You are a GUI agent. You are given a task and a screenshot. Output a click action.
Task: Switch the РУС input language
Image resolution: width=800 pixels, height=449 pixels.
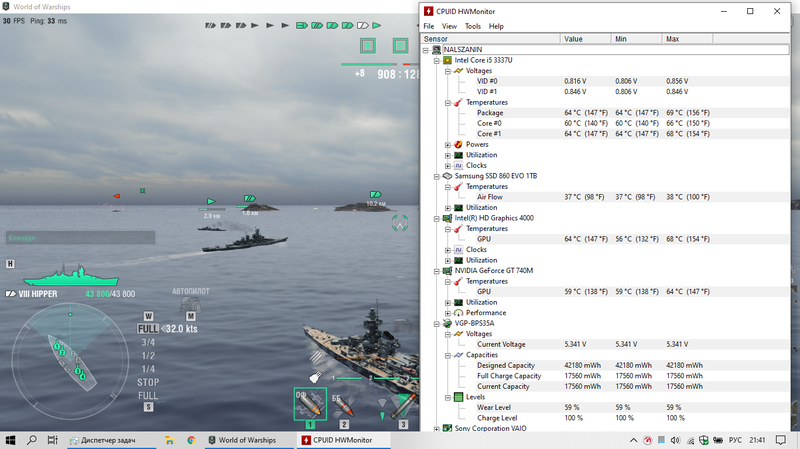[x=735, y=440]
